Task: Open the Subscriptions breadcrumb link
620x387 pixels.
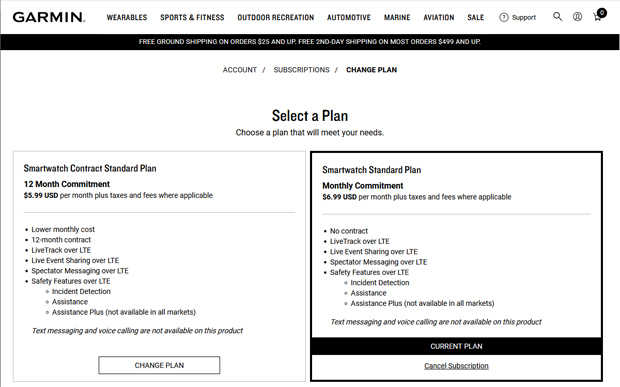Action: 301,70
